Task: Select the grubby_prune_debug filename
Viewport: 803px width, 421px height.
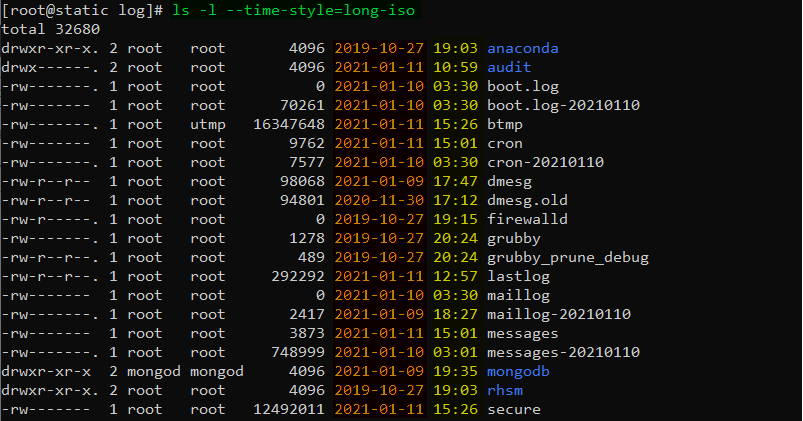Action: pyautogui.click(x=568, y=258)
